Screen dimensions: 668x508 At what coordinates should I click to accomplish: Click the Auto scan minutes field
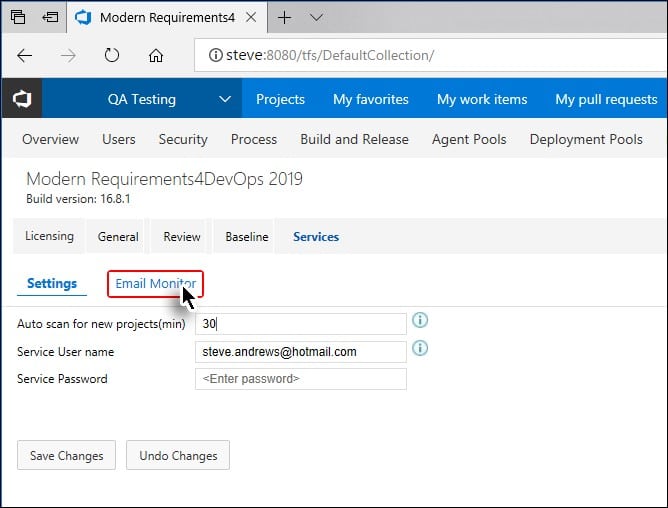coord(301,324)
